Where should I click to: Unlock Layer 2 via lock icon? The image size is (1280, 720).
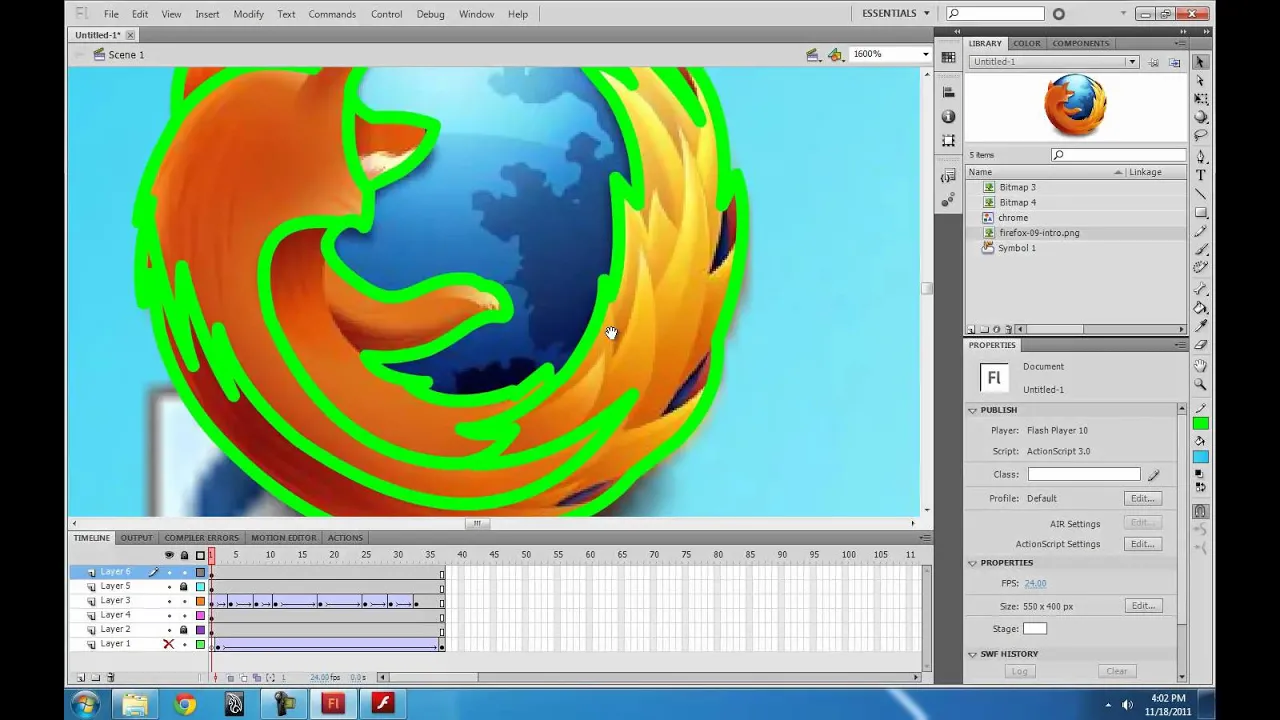click(183, 630)
